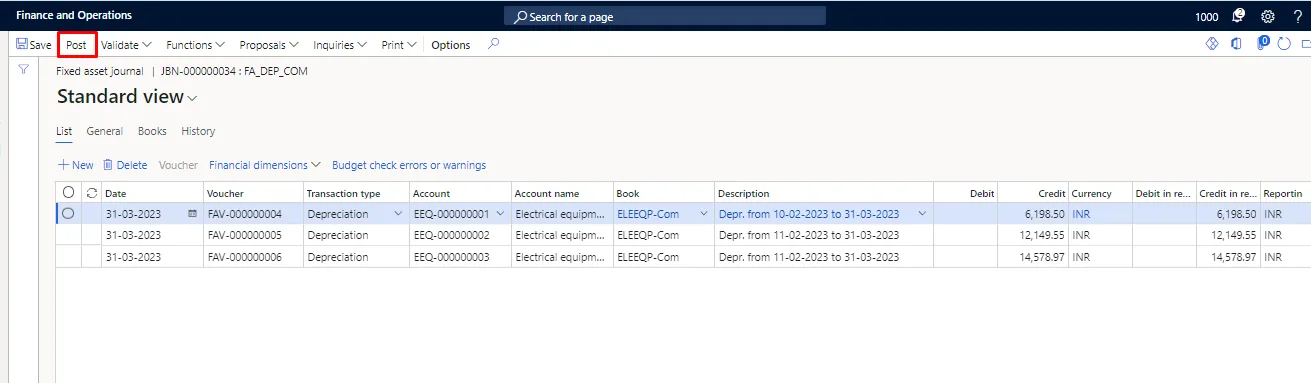The image size is (1311, 383).
Task: Open the Options menu tab
Action: [451, 45]
